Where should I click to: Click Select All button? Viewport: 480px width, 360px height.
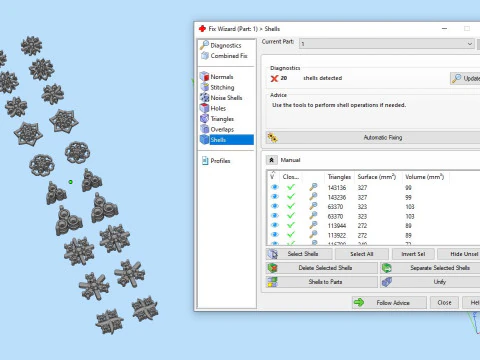(361, 254)
